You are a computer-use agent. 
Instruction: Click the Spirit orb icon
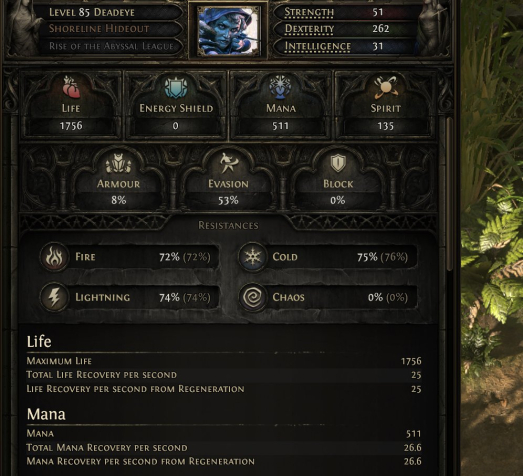[x=385, y=87]
